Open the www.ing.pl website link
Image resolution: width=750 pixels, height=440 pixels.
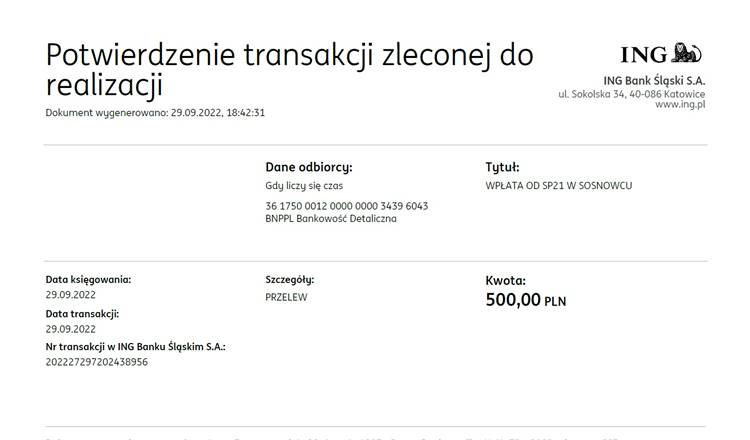tap(680, 104)
